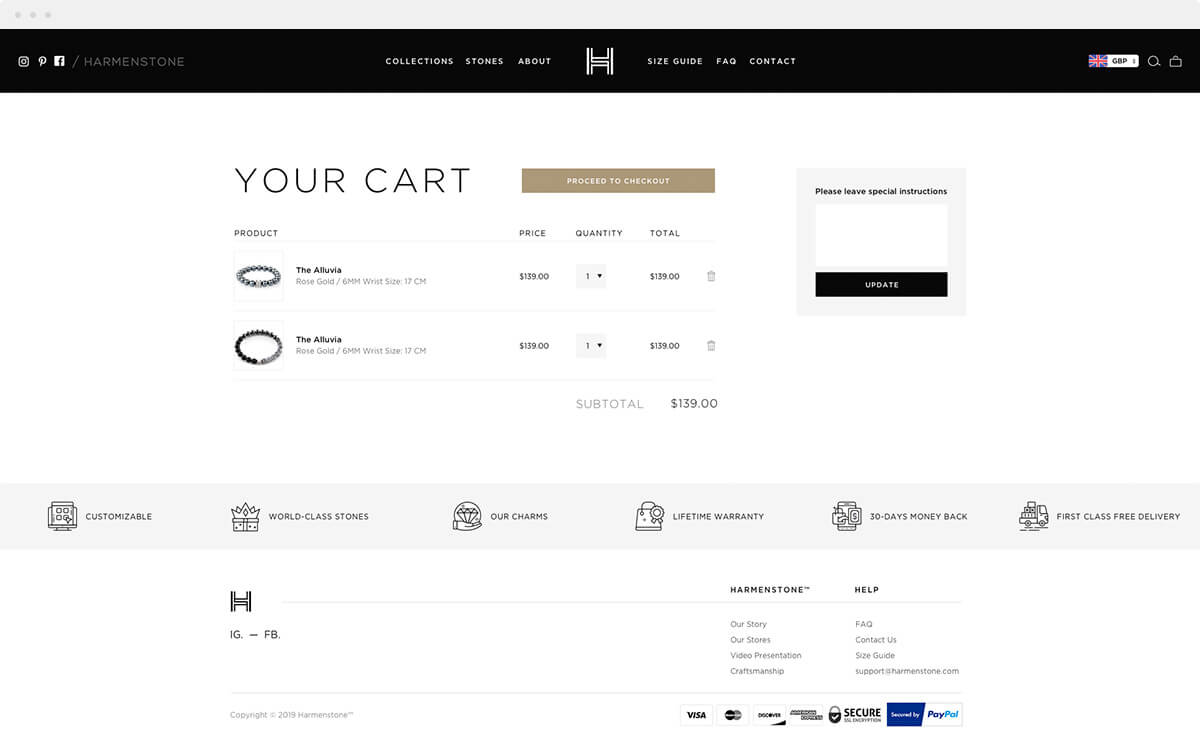The height and width of the screenshot is (737, 1200).
Task: Click Customizable feature label
Action: (119, 517)
